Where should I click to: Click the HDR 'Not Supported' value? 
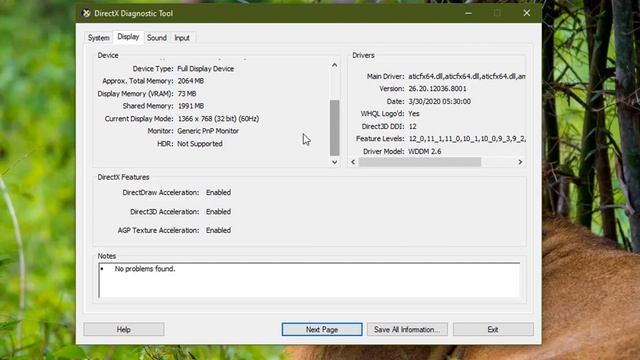200,144
